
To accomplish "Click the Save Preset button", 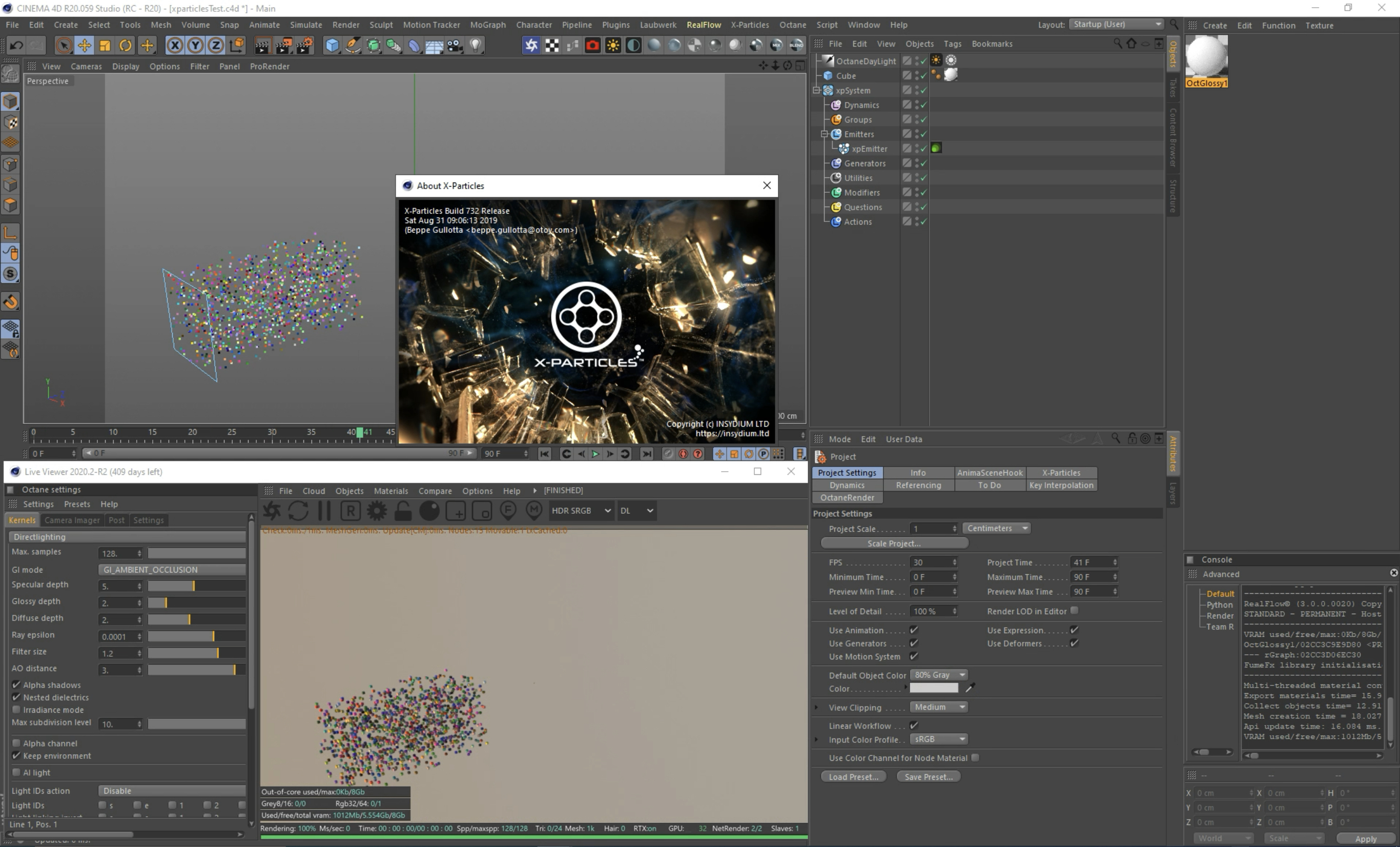I will 928,777.
